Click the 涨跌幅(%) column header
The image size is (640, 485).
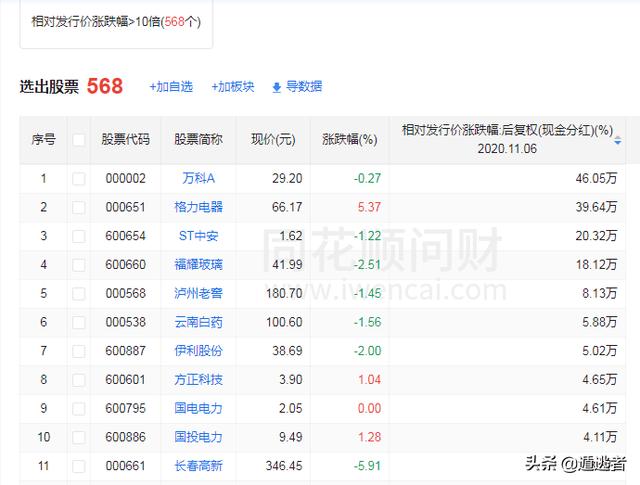tap(349, 140)
